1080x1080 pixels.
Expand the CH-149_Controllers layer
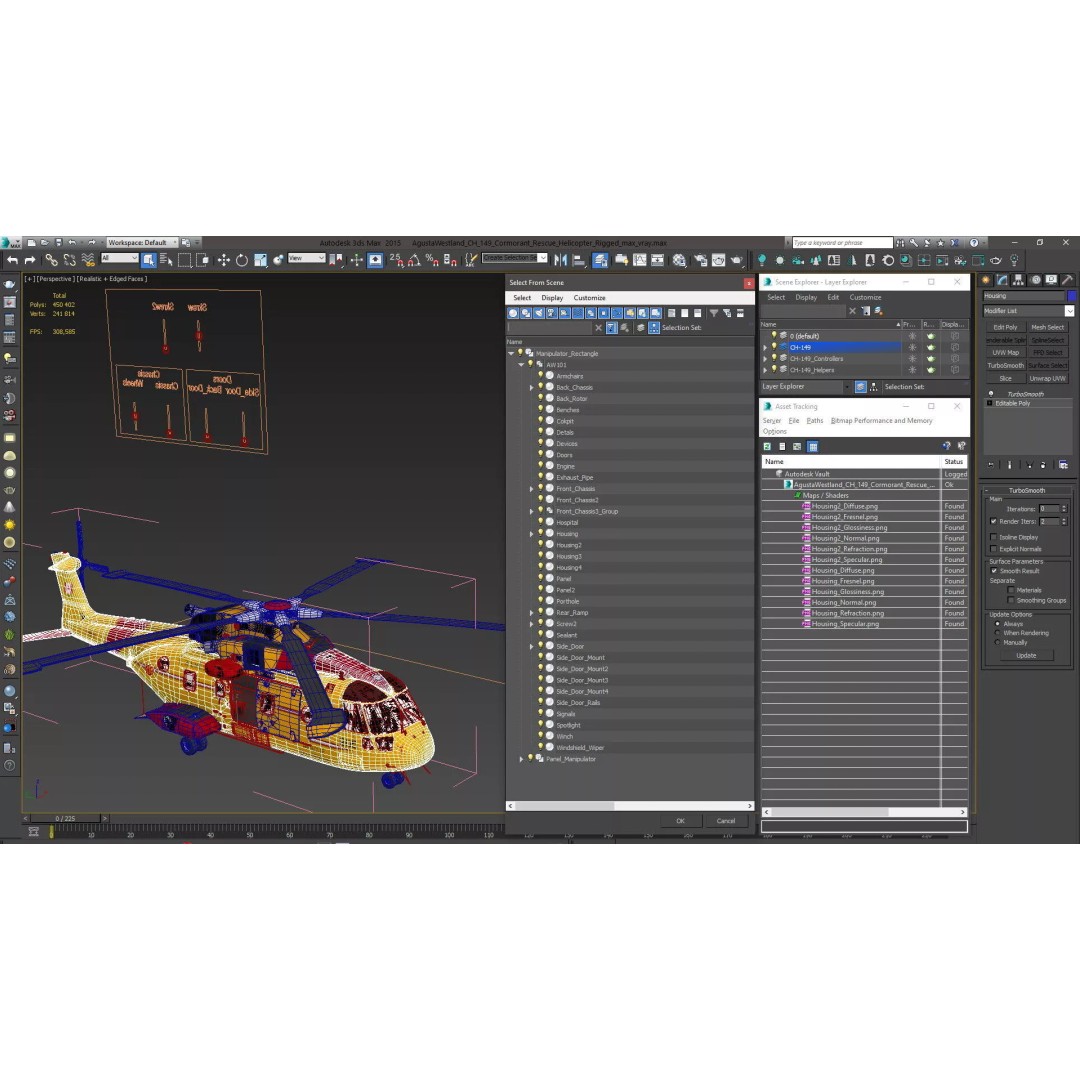point(765,359)
